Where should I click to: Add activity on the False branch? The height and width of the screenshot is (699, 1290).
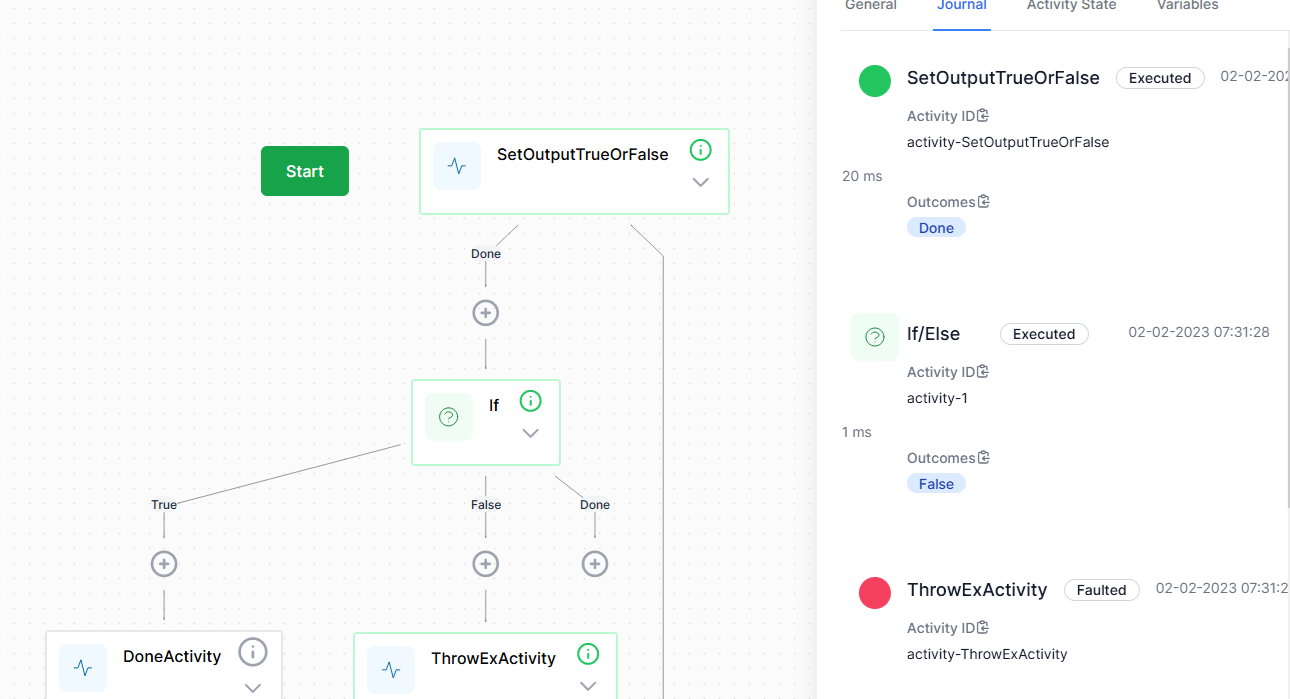486,564
